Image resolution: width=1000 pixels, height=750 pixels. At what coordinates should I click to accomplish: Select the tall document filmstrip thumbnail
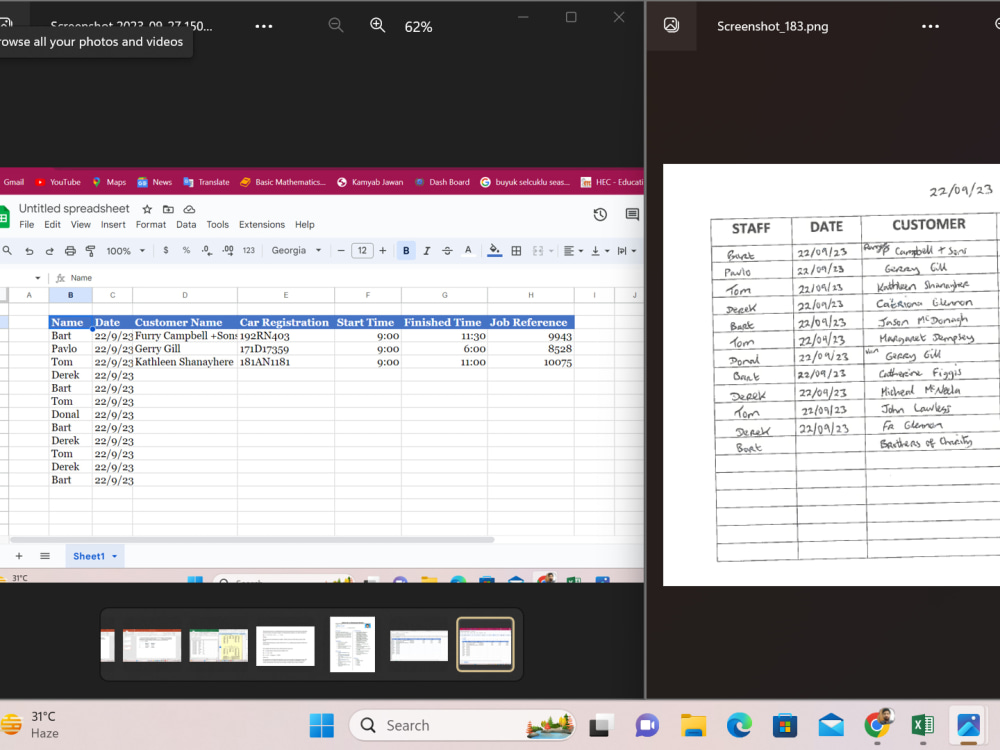pos(352,644)
